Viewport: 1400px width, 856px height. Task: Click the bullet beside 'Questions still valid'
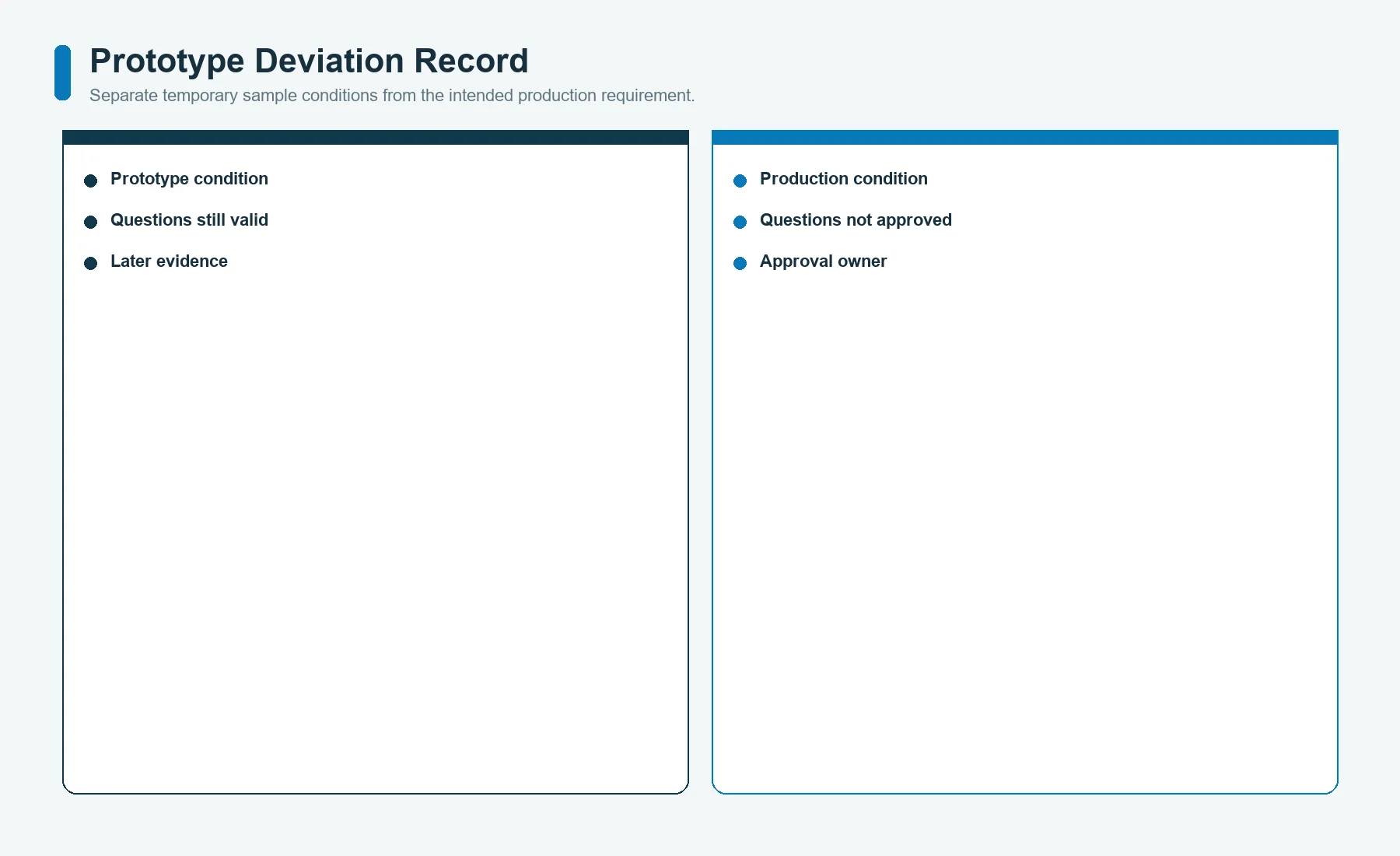(x=91, y=222)
